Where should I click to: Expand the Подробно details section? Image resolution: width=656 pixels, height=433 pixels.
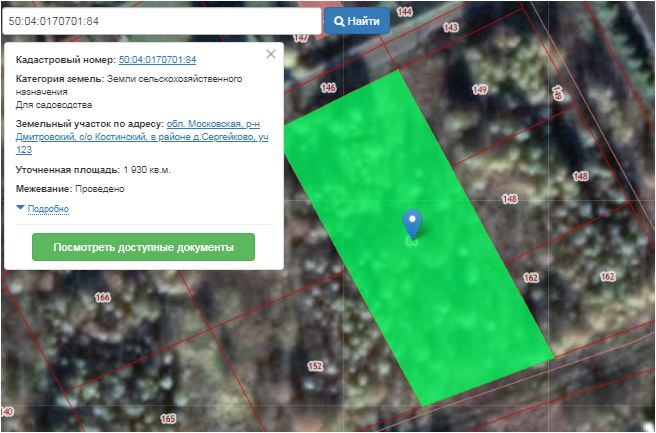pyautogui.click(x=49, y=209)
